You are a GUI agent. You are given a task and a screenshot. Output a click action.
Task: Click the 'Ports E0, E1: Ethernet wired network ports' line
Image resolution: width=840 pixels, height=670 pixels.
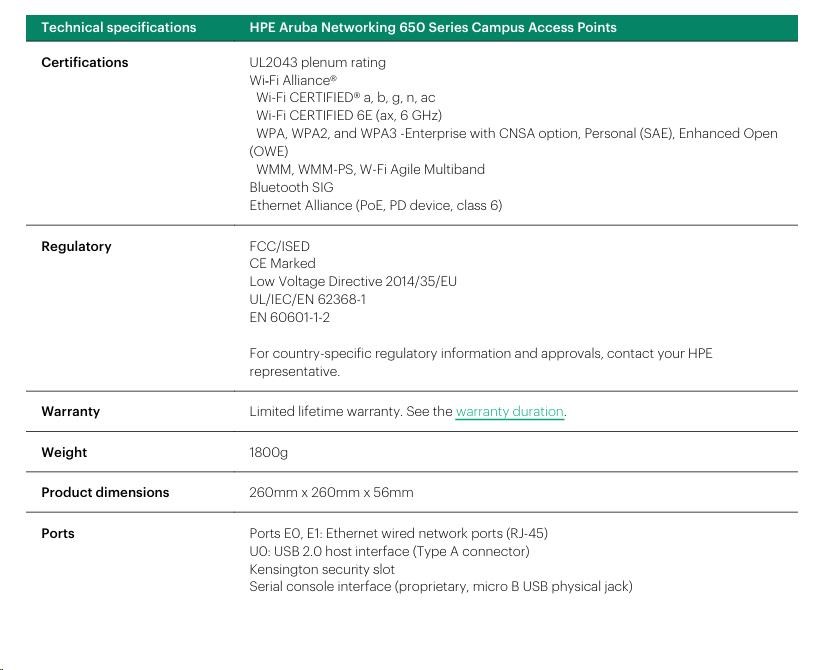[x=398, y=533]
